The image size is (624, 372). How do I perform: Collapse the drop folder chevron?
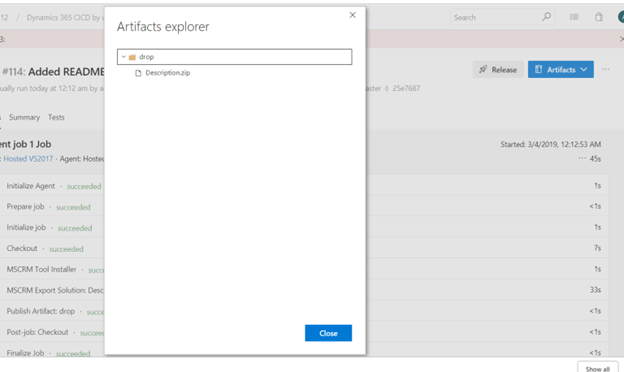point(124,57)
